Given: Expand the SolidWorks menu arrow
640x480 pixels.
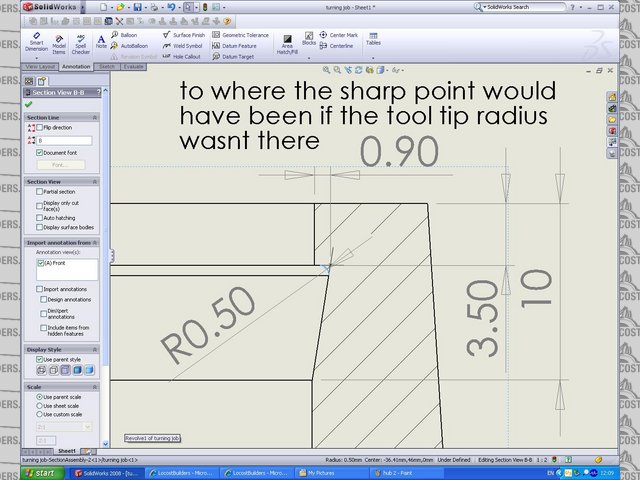Looking at the screenshot, I should pyautogui.click(x=83, y=7).
